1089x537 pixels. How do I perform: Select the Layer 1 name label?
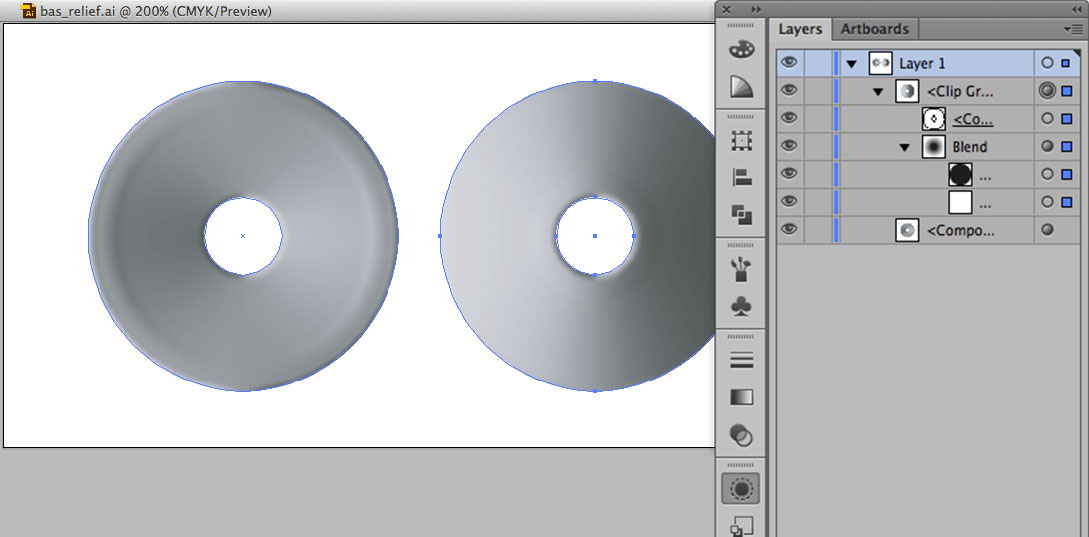click(922, 63)
